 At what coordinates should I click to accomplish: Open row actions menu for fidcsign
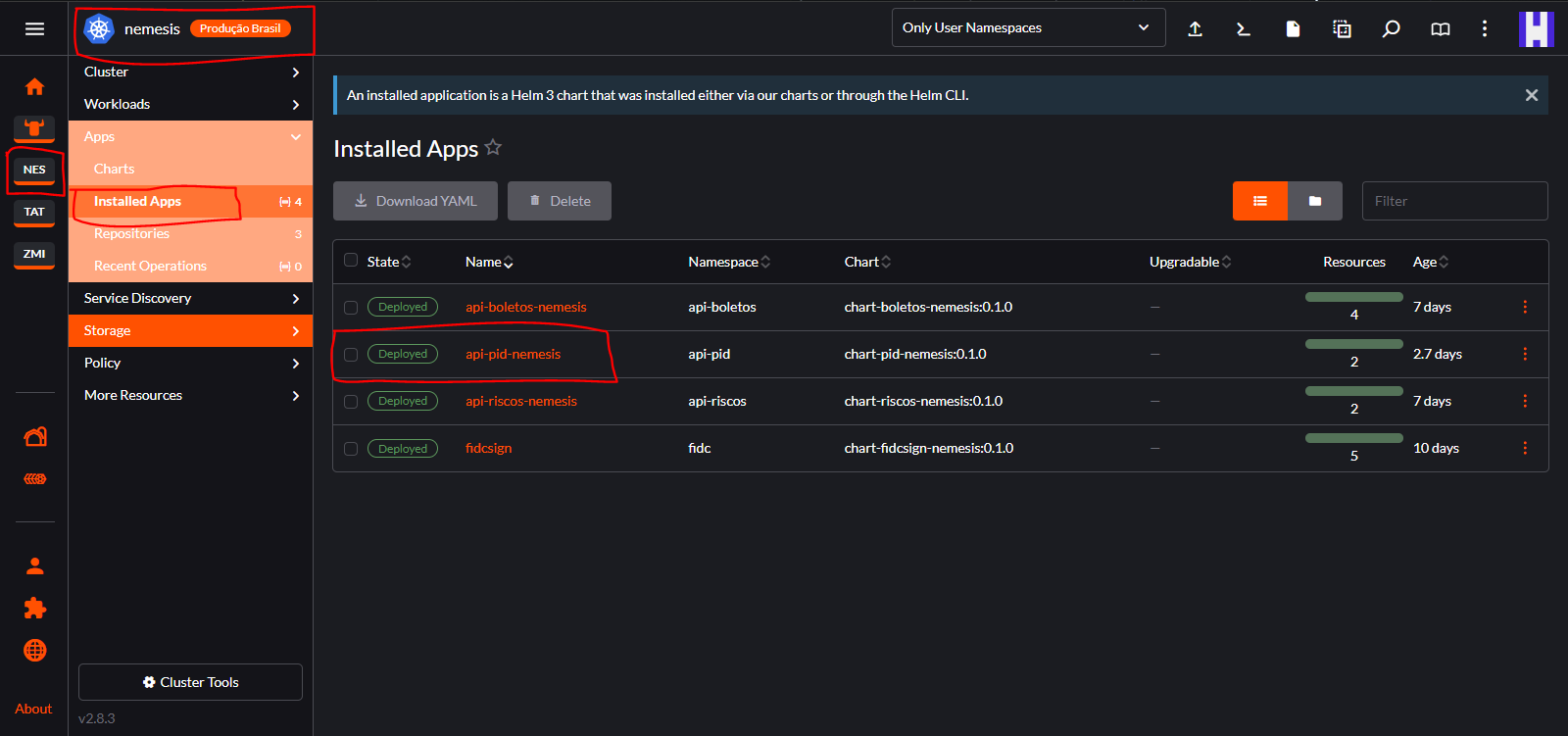click(x=1525, y=448)
